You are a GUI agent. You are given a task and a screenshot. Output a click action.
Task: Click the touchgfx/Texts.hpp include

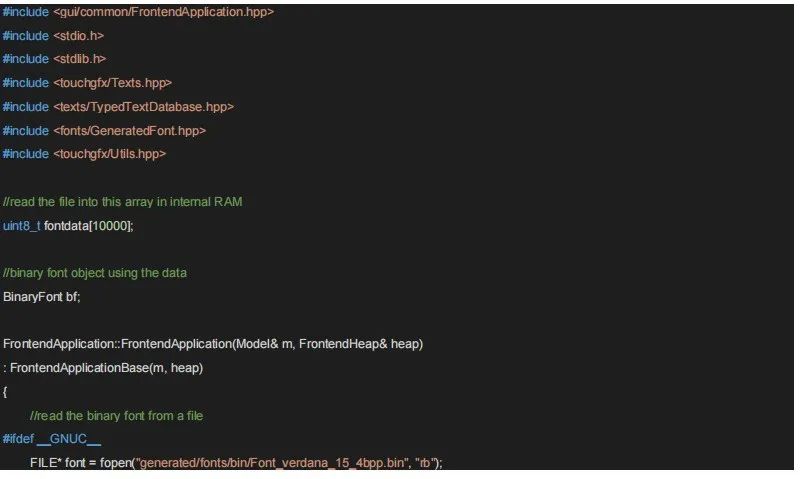(87, 83)
